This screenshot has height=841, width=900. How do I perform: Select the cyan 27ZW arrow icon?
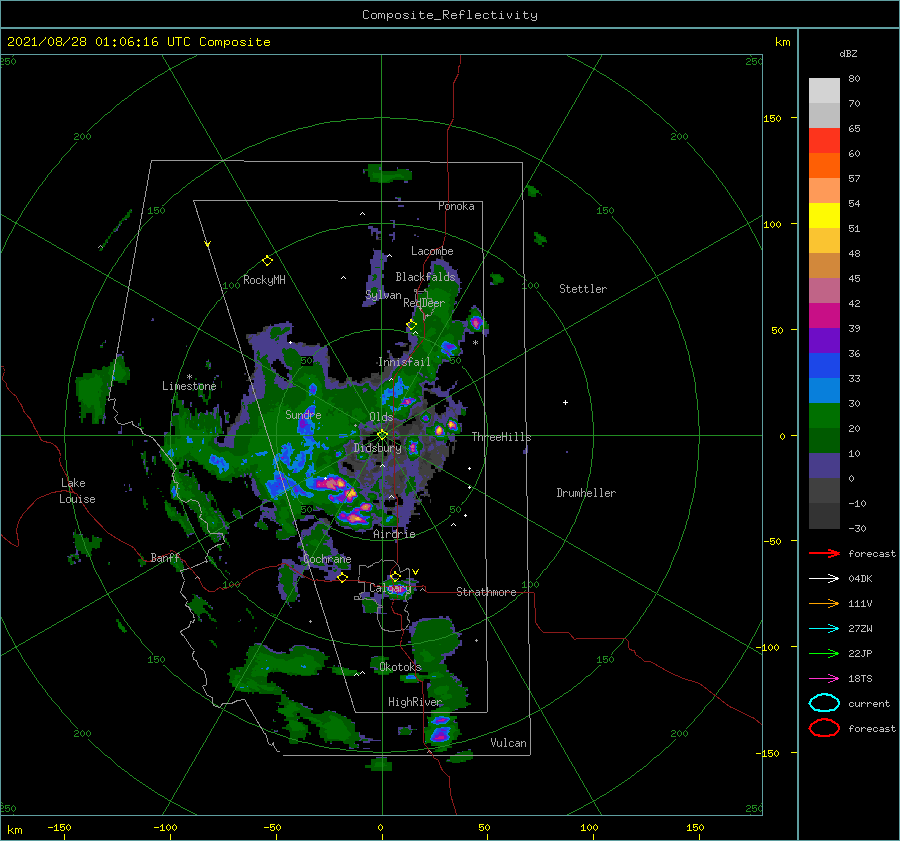[x=824, y=629]
